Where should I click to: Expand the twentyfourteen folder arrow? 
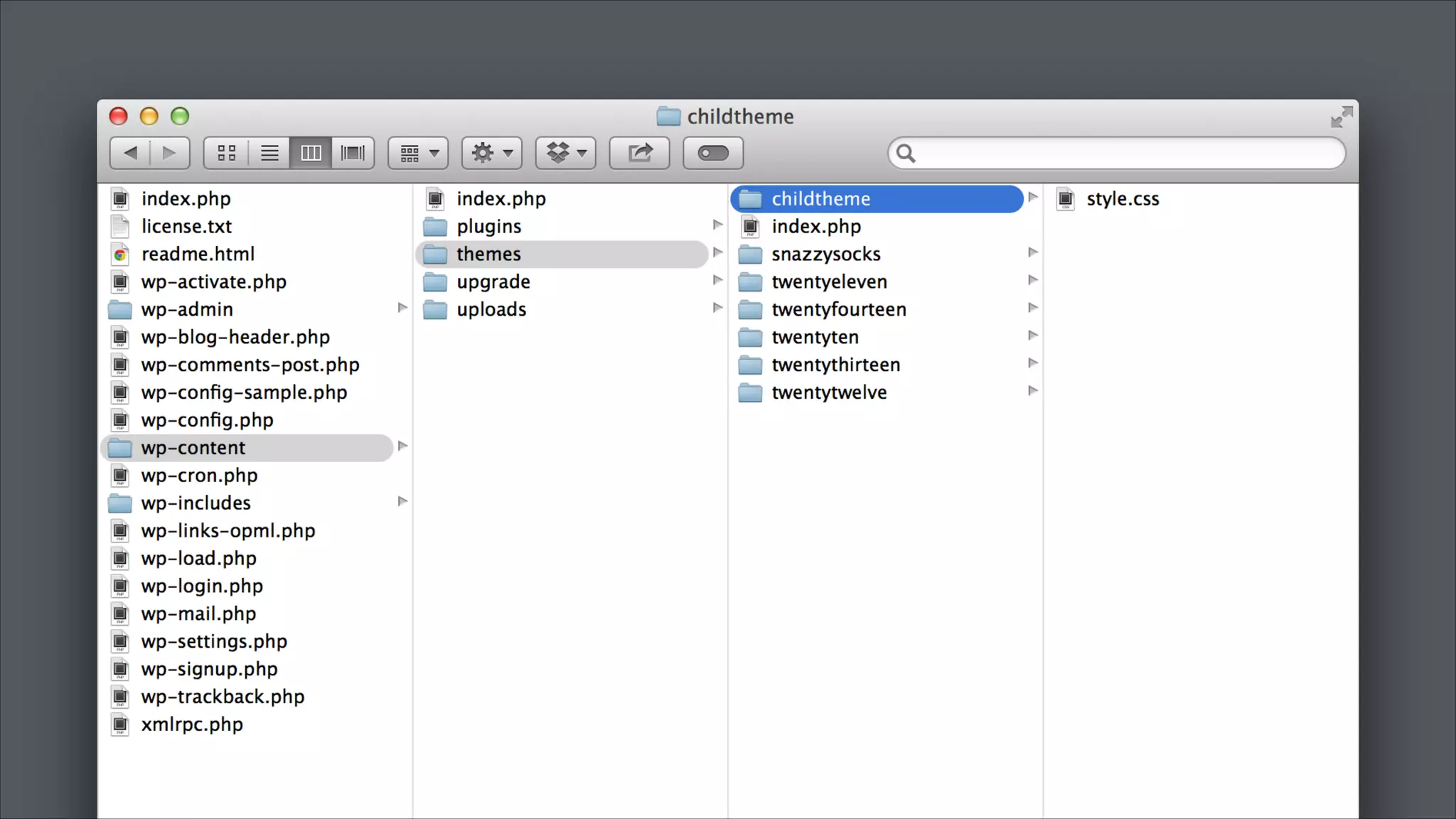point(1033,308)
